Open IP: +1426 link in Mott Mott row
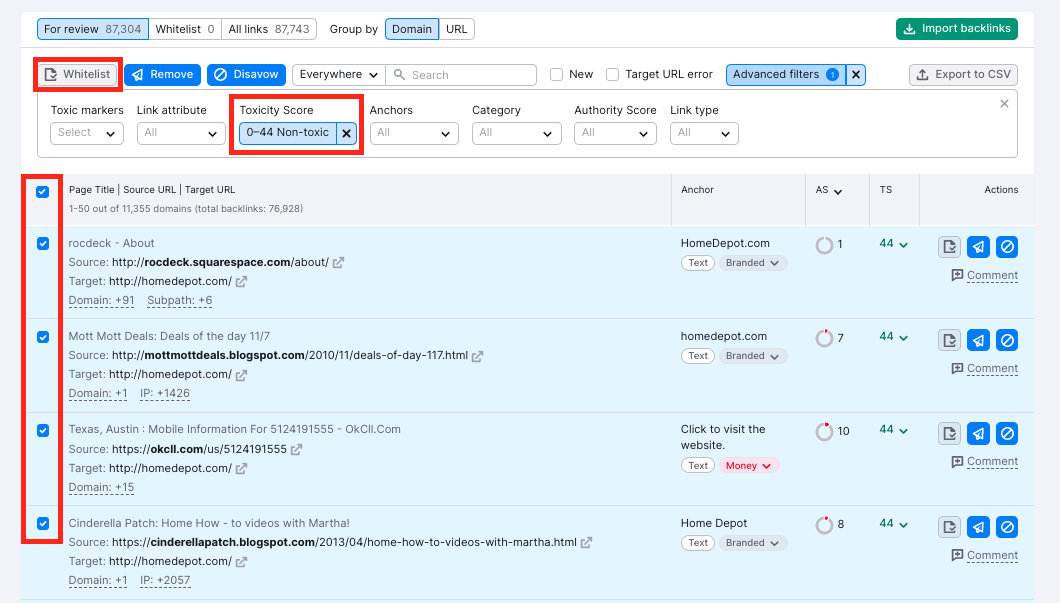The image size is (1060, 603). [165, 393]
